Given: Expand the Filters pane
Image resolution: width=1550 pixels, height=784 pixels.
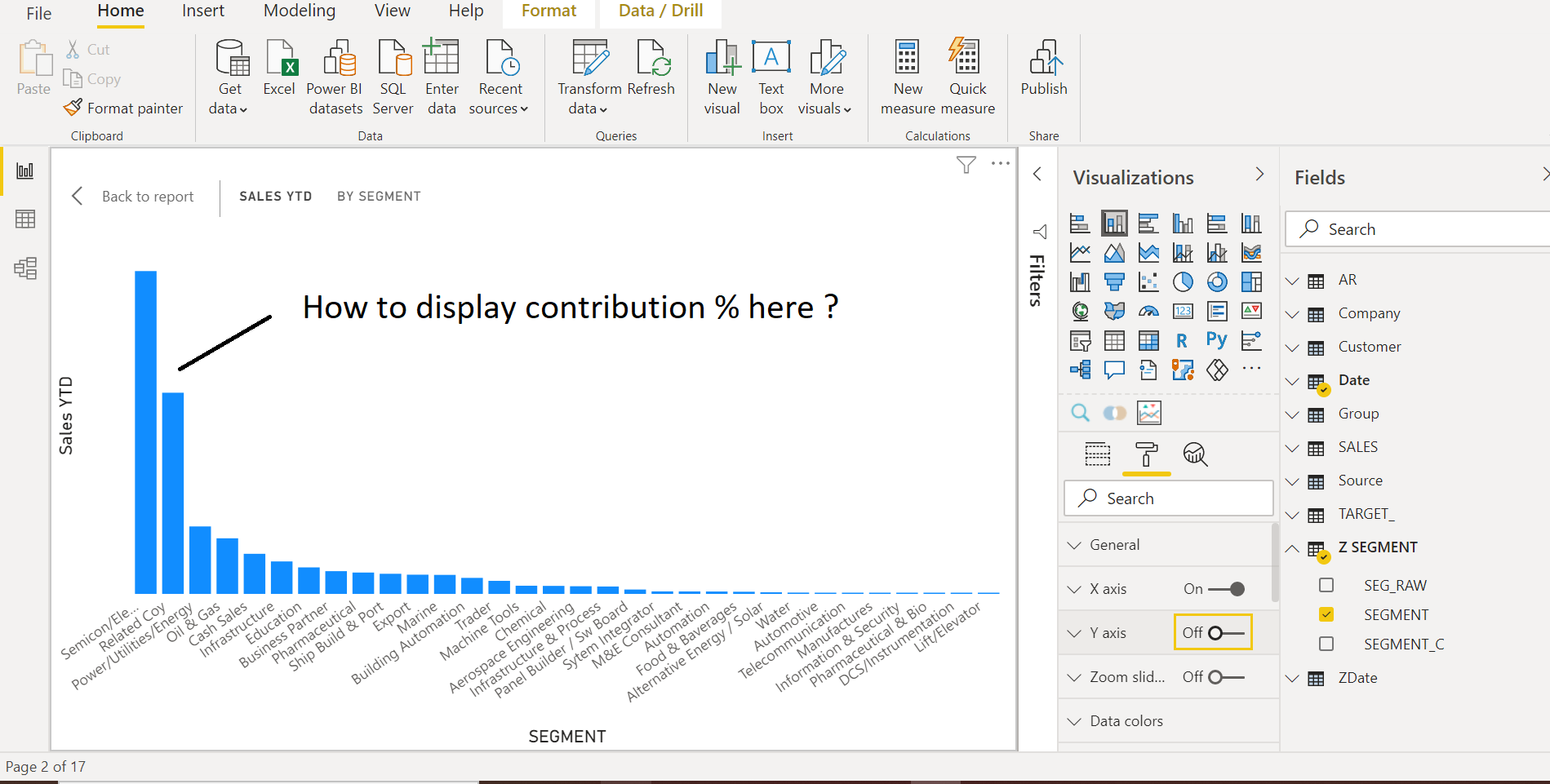Looking at the screenshot, I should 1037,174.
